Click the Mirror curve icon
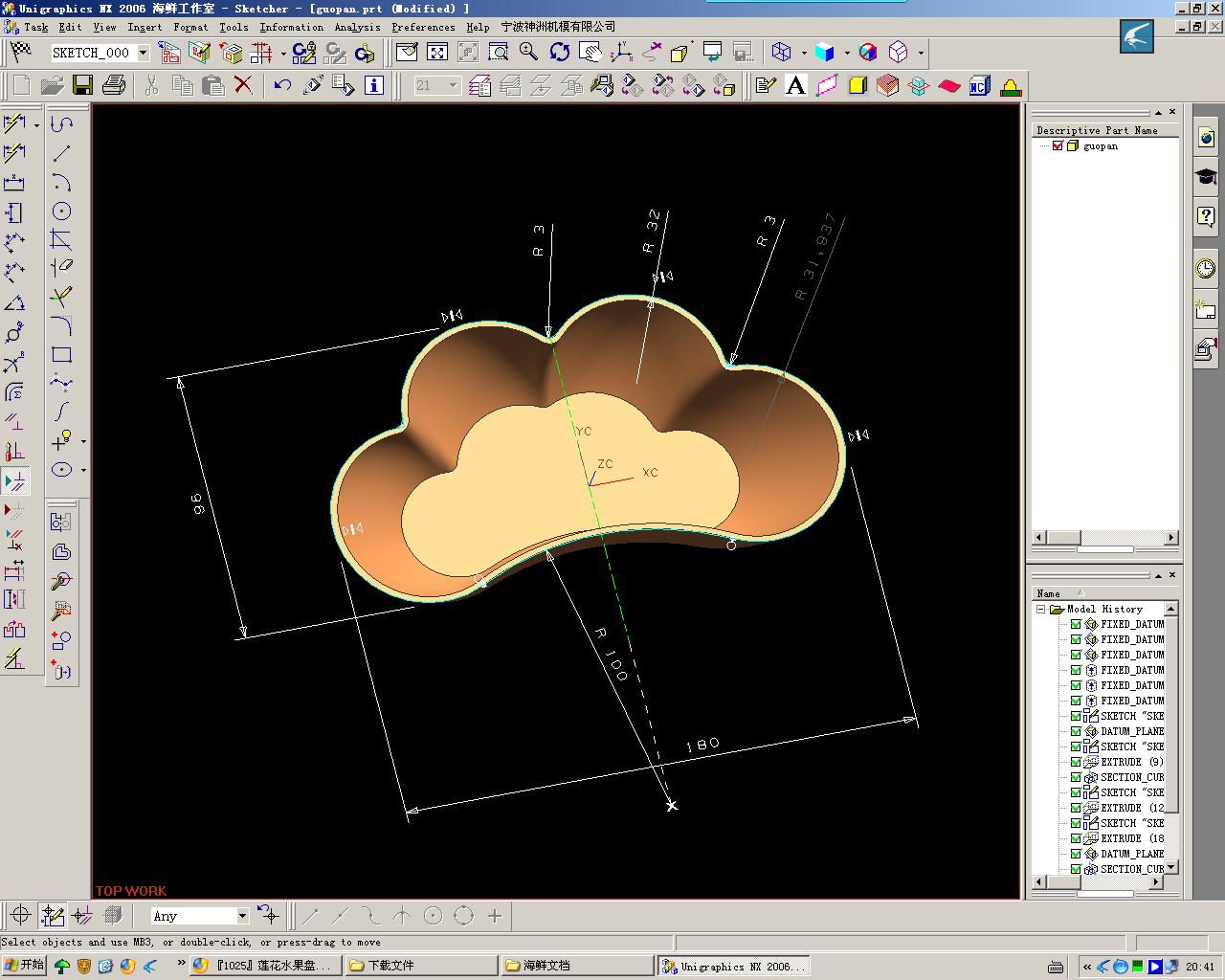Image resolution: width=1225 pixels, height=980 pixels. (x=60, y=522)
